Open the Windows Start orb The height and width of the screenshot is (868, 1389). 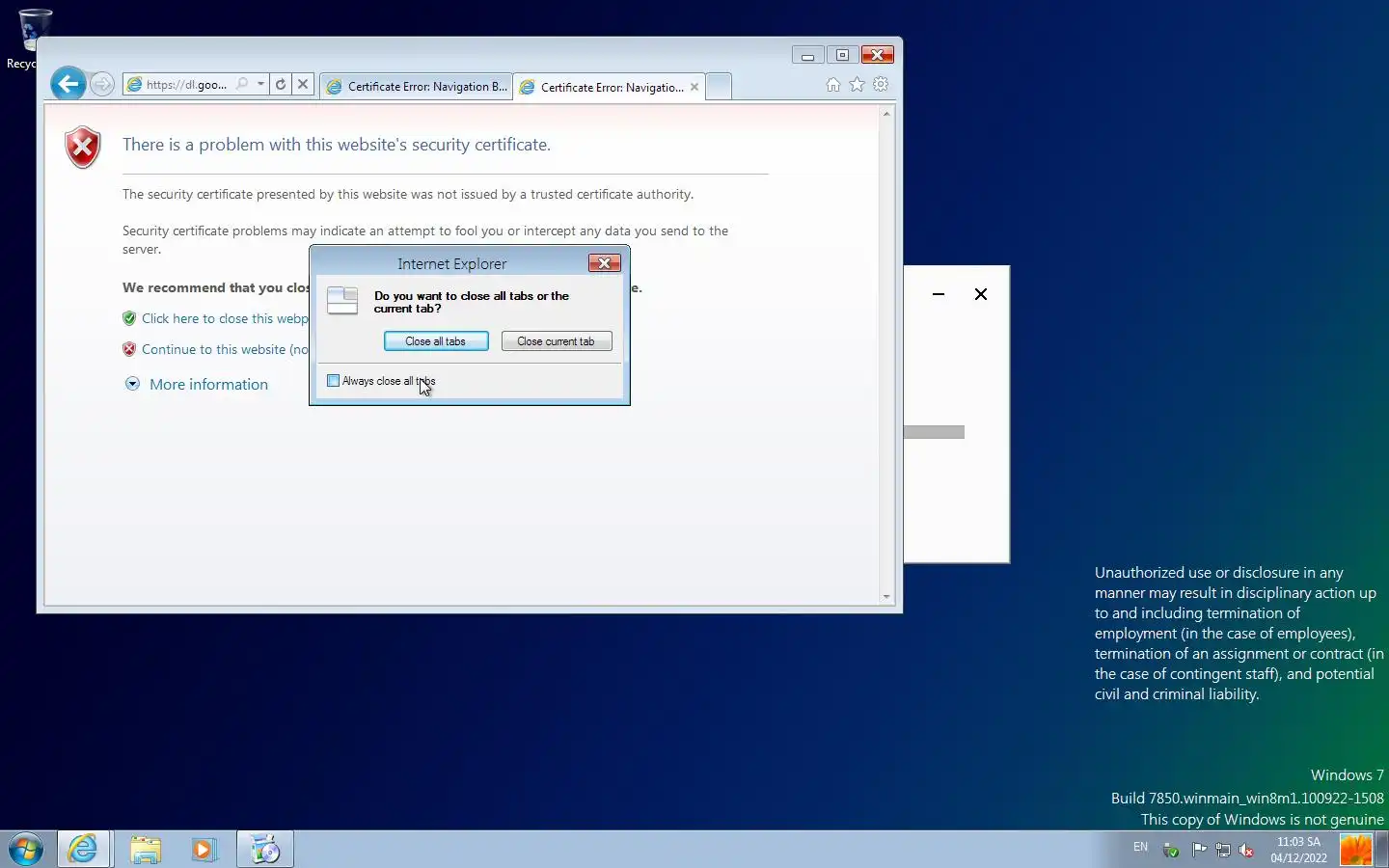coord(26,850)
